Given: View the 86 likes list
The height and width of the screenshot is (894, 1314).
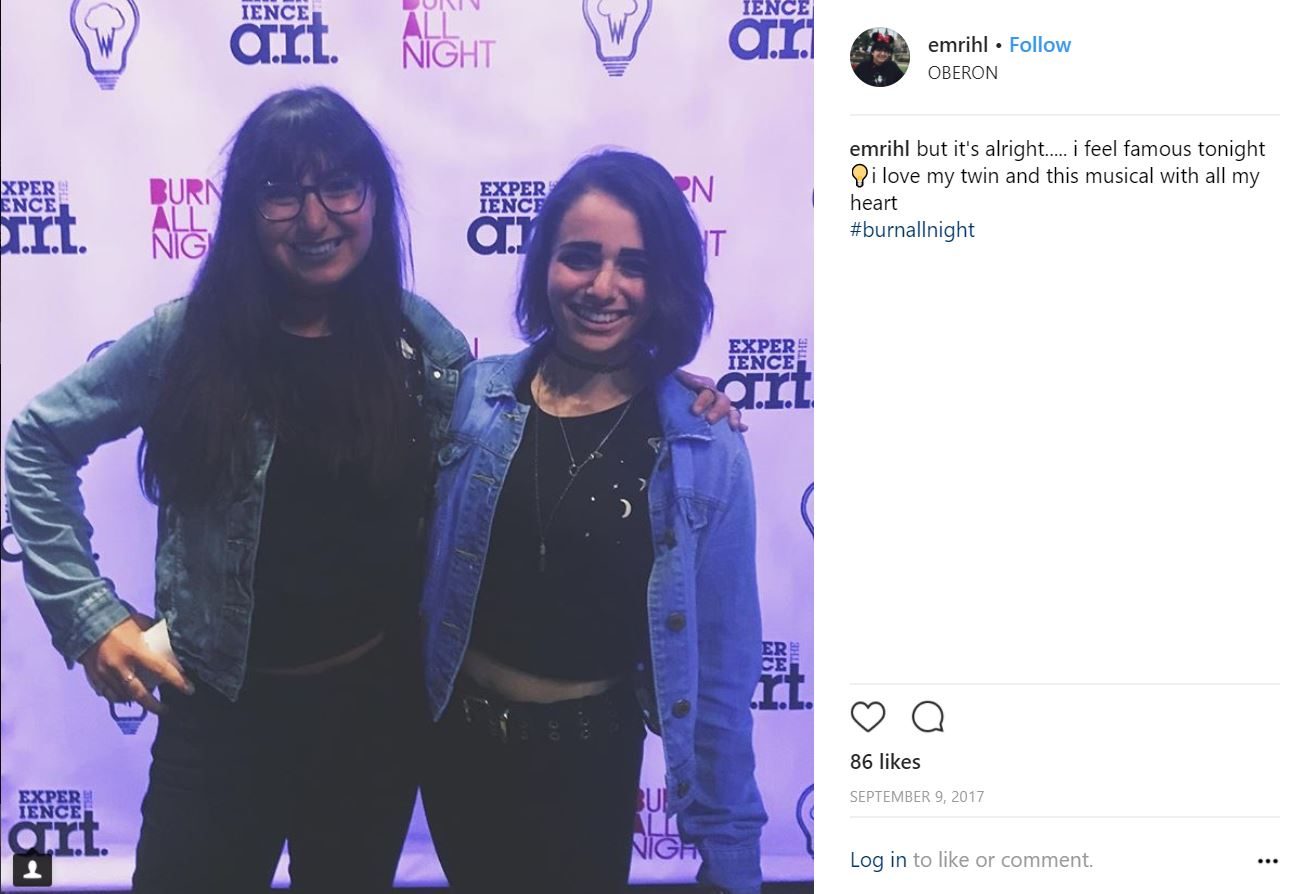Looking at the screenshot, I should coord(885,762).
